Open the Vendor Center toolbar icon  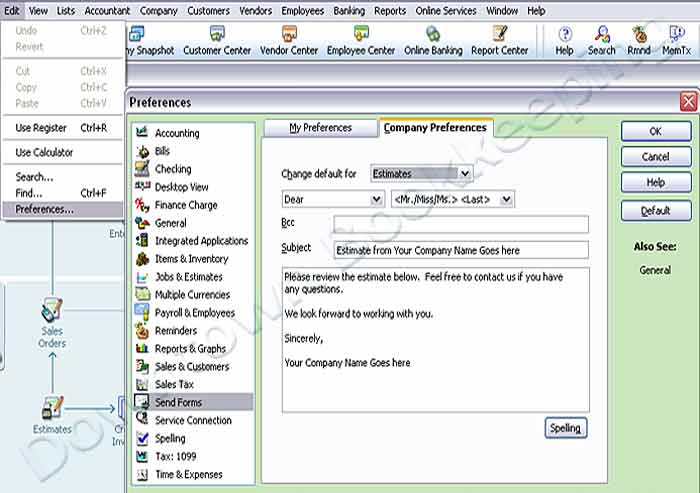click(289, 41)
